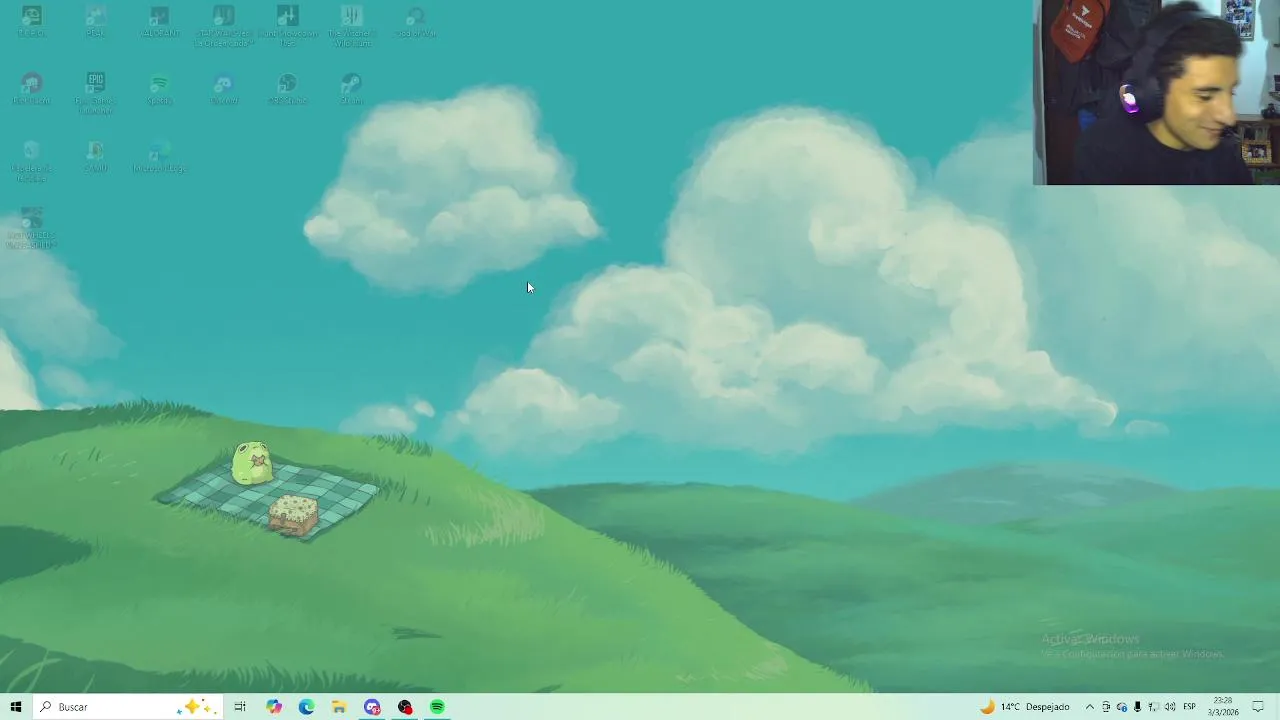Open Microsoft Edge from the taskbar
Viewport: 1280px width, 720px height.
point(306,707)
